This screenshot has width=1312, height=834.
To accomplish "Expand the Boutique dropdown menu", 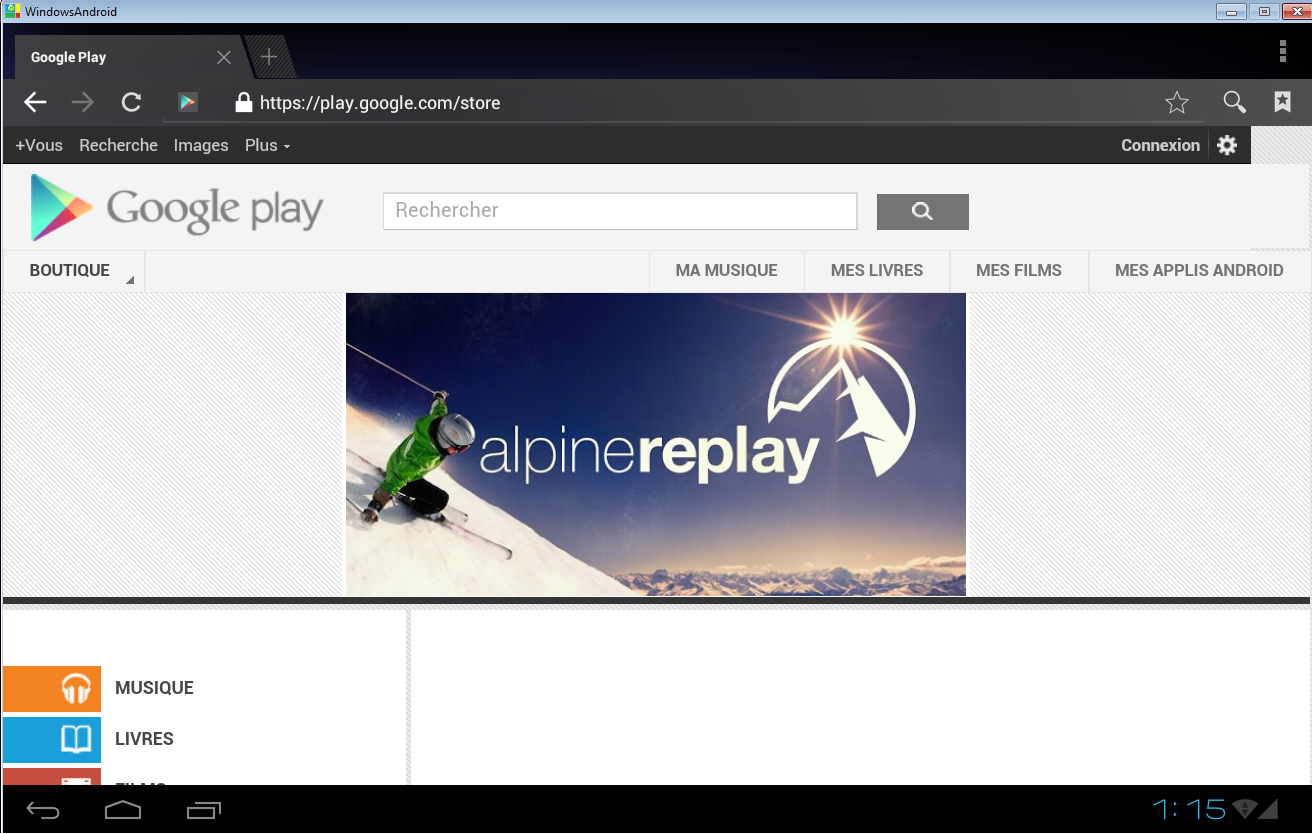I will coord(74,271).
